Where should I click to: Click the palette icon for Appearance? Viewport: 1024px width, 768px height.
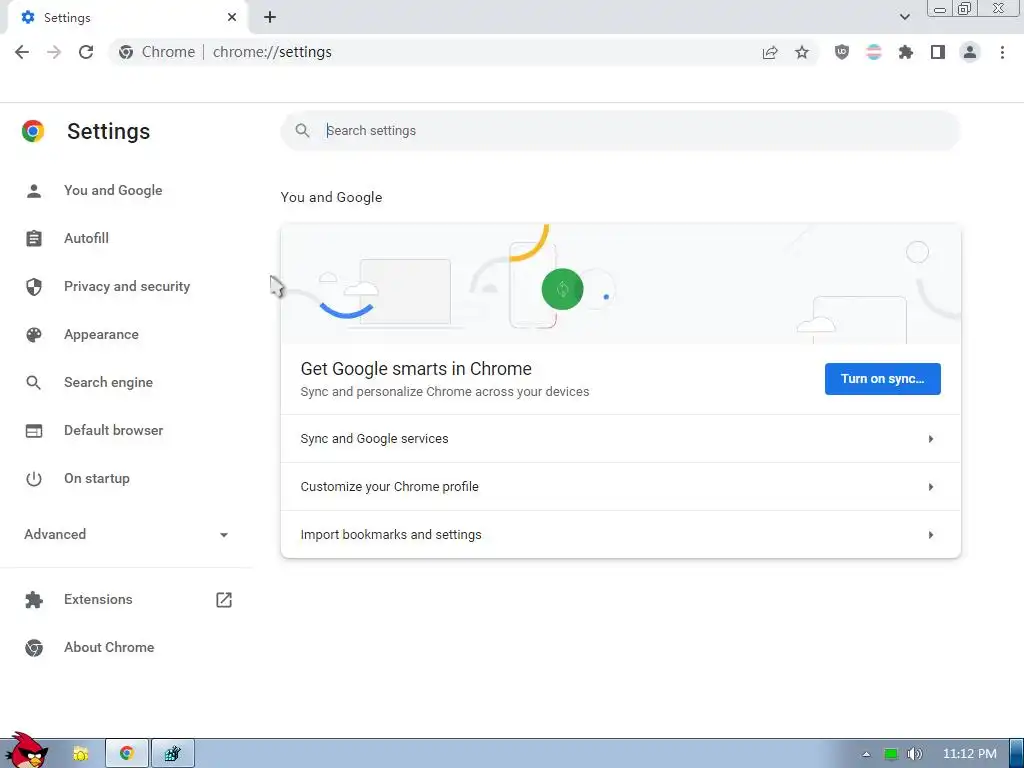(x=34, y=334)
